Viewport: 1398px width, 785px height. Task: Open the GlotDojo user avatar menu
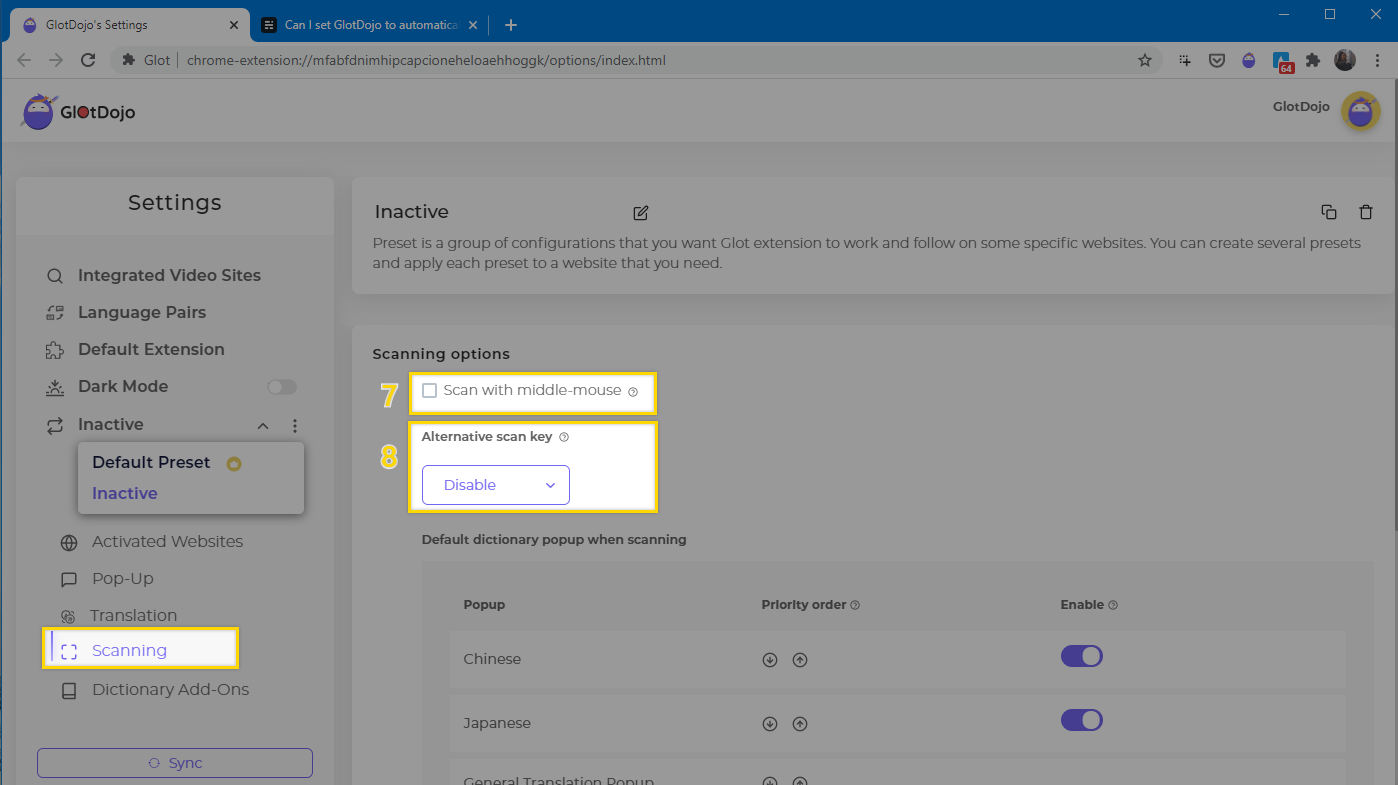click(1360, 111)
